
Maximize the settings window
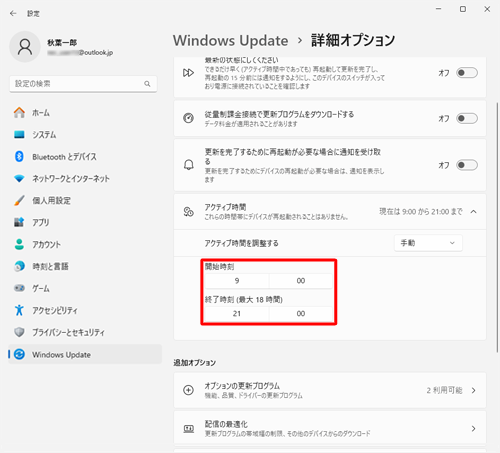tap(463, 9)
